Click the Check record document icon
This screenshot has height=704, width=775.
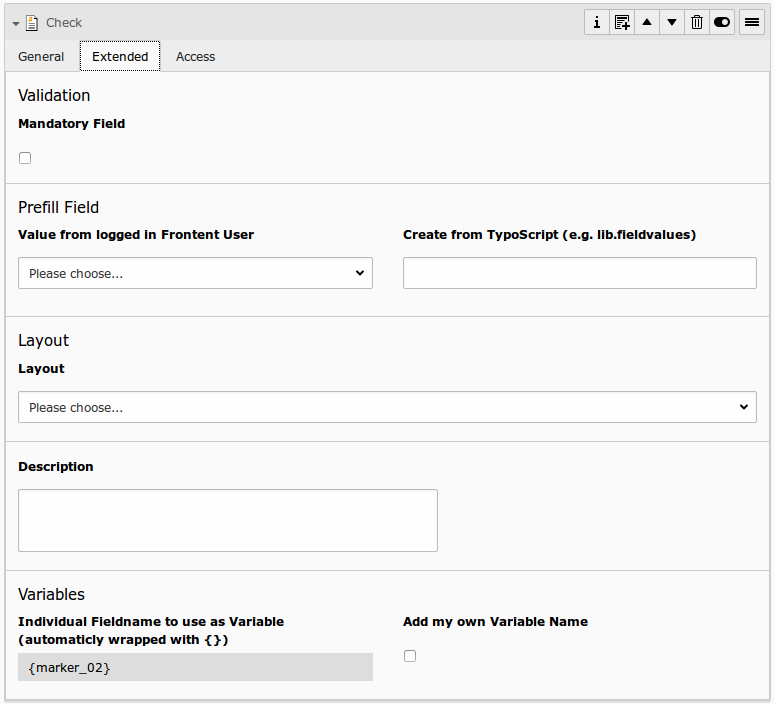point(32,23)
